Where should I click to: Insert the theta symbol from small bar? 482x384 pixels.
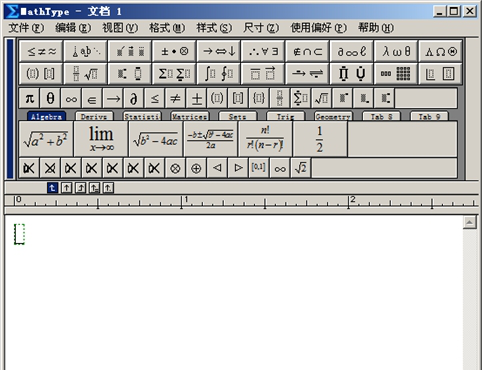[50, 98]
